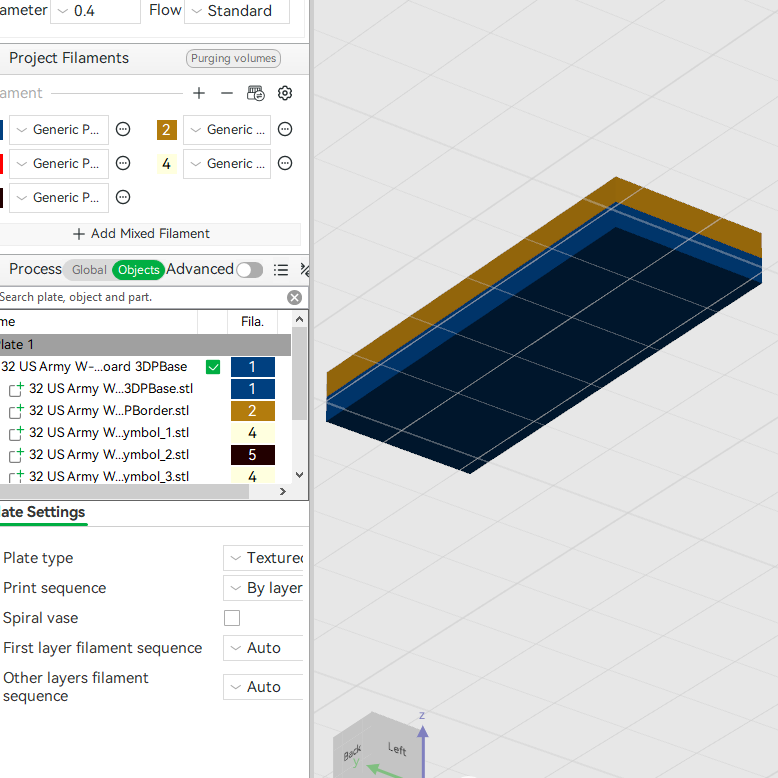778x778 pixels.
Task: Add a new filament with plus icon
Action: tap(199, 93)
